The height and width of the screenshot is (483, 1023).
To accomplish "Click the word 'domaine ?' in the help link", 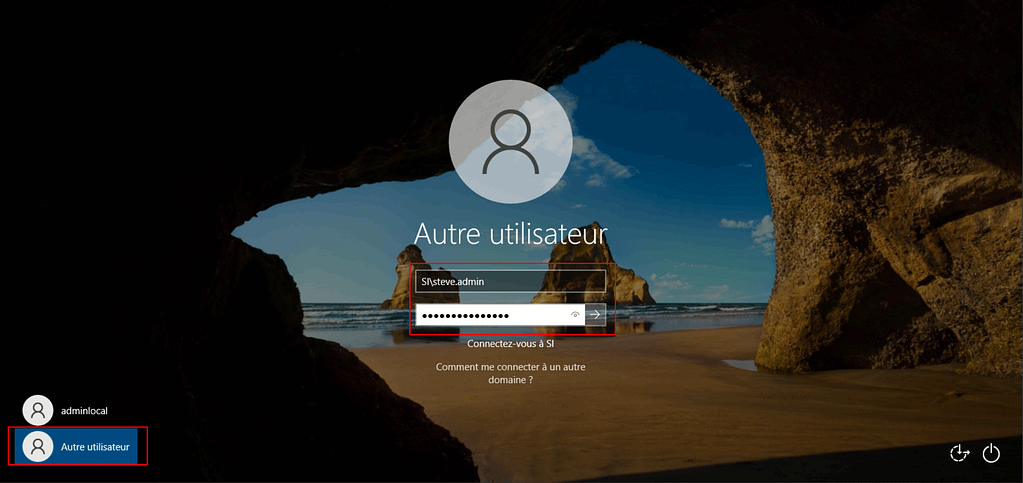I will tap(510, 380).
